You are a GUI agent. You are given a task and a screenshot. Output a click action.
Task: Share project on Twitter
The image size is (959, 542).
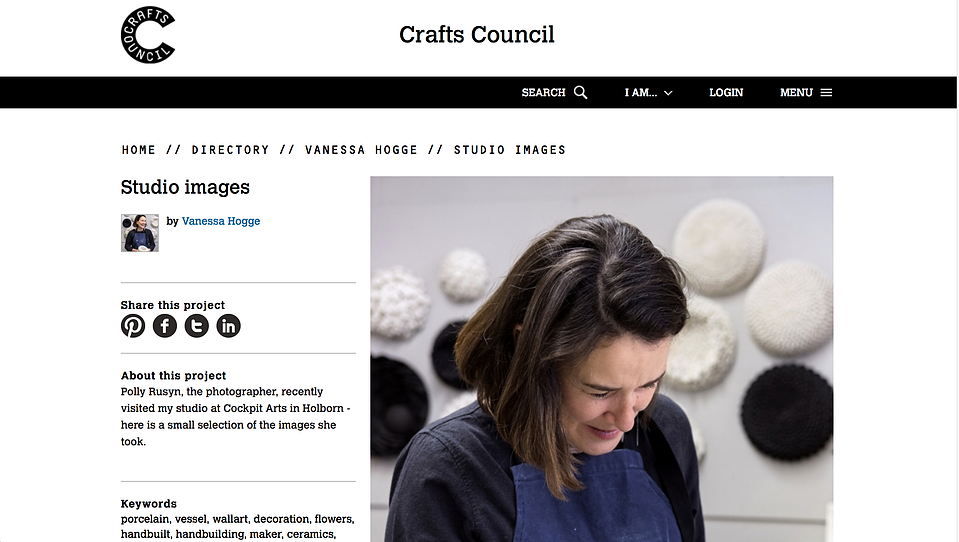[x=196, y=325]
